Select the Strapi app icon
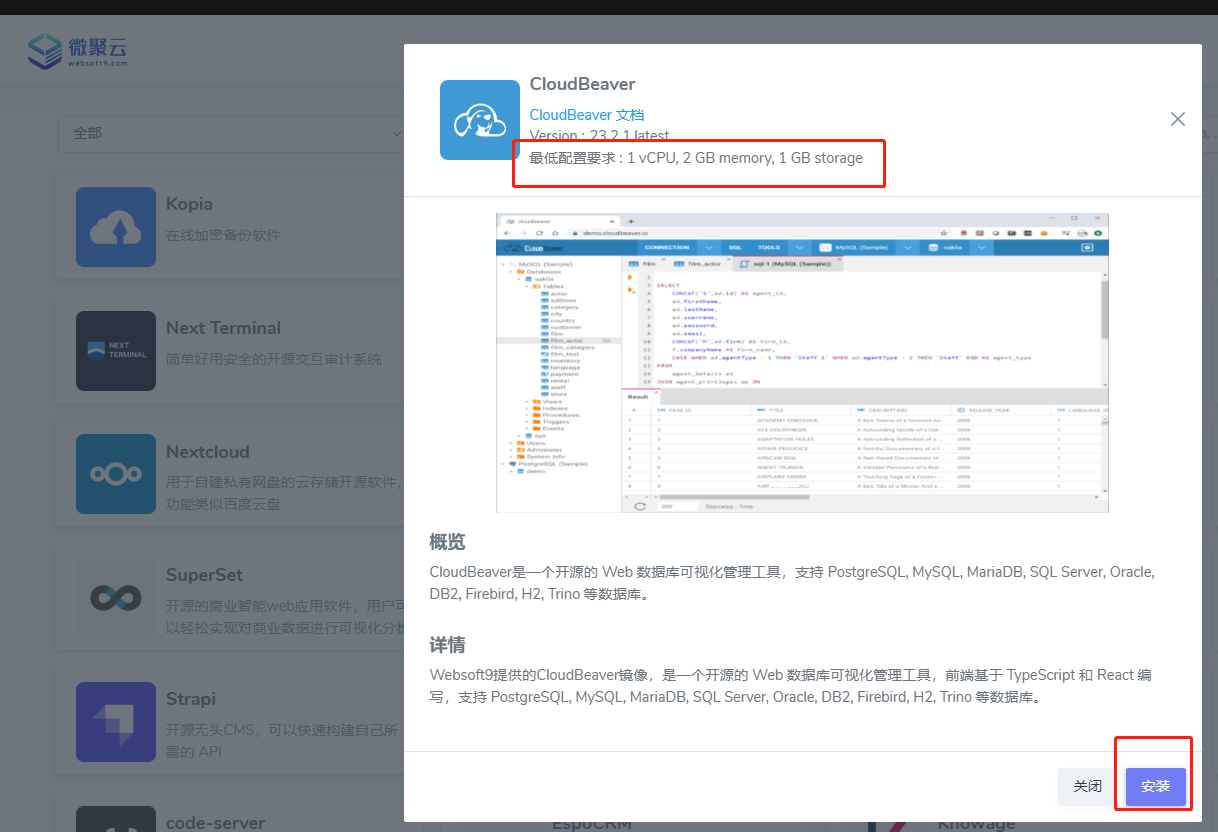Viewport: 1218px width, 832px height. [x=116, y=722]
